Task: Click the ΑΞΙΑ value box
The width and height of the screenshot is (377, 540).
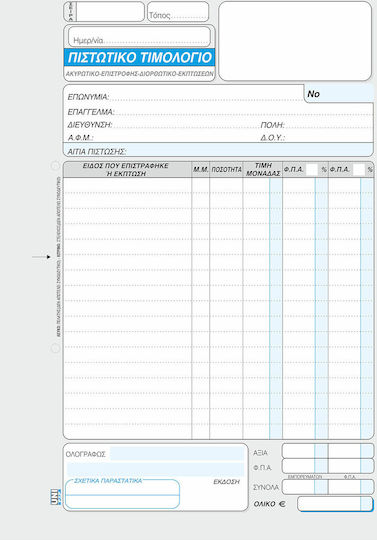Action: (x=327, y=451)
